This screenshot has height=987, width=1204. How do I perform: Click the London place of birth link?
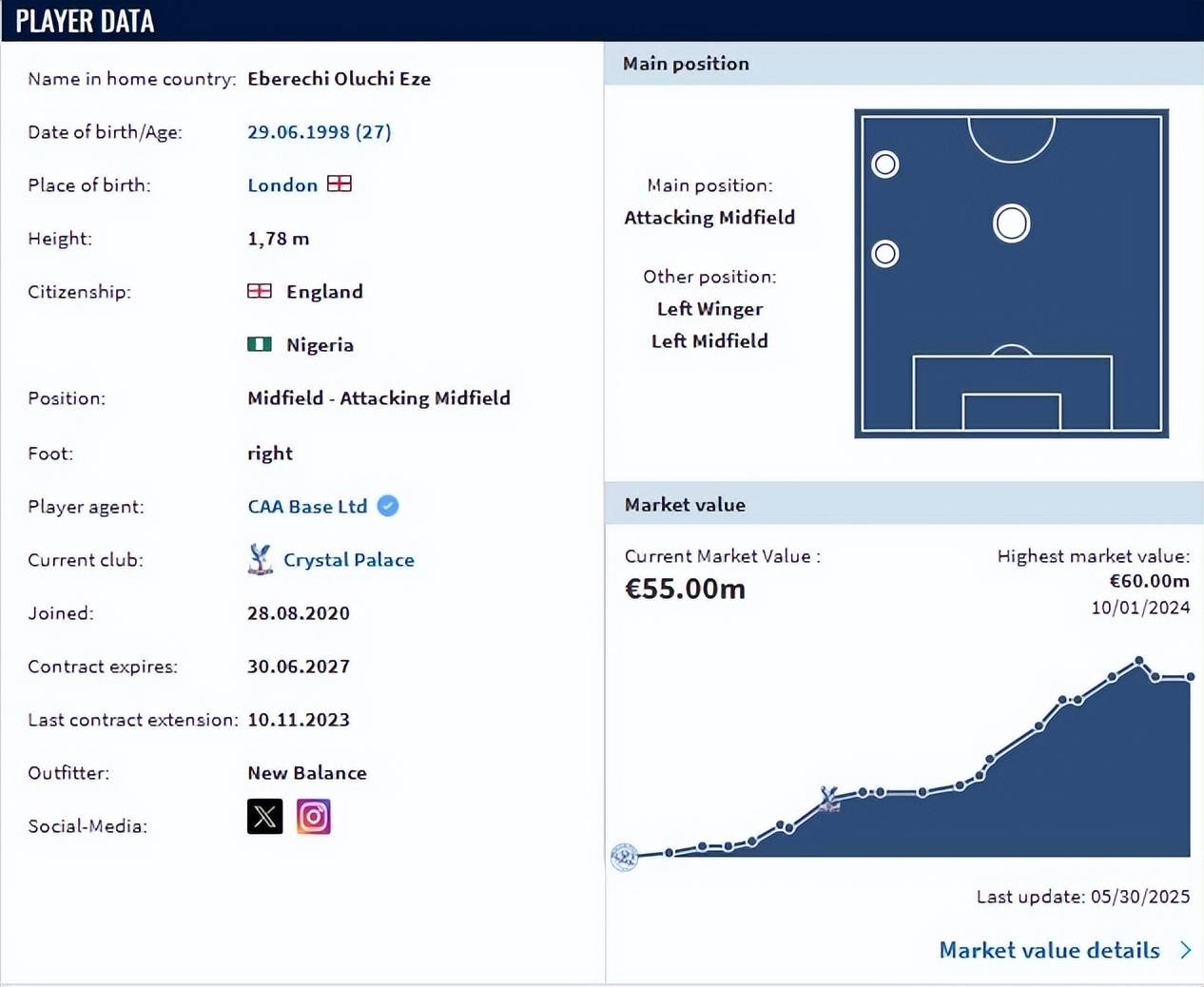tap(282, 185)
